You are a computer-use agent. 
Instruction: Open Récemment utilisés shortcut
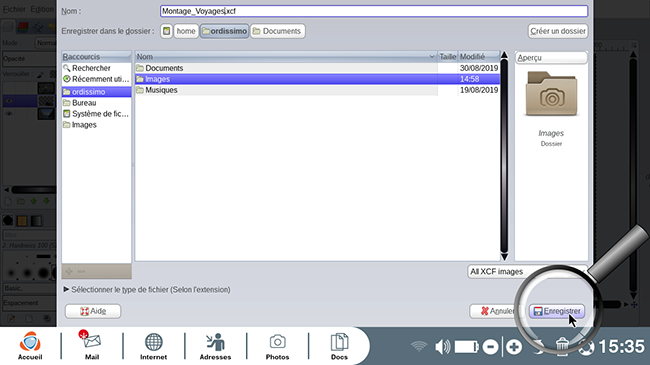[x=96, y=79]
